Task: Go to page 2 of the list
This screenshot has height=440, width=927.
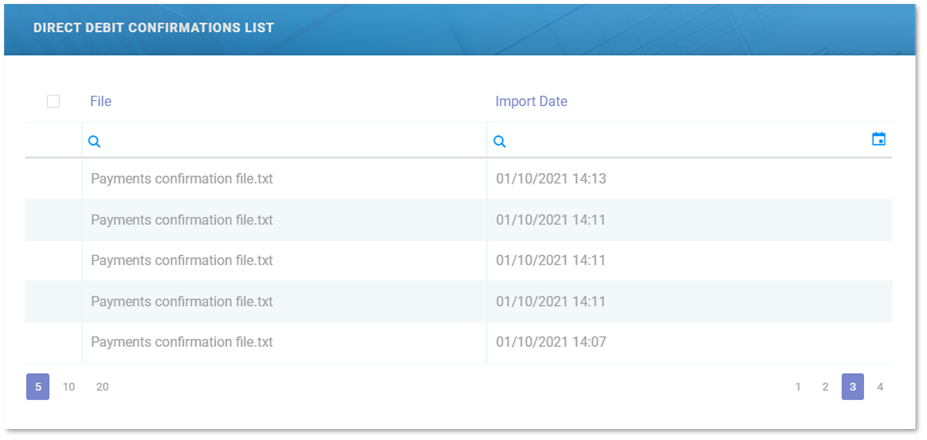Action: point(825,387)
